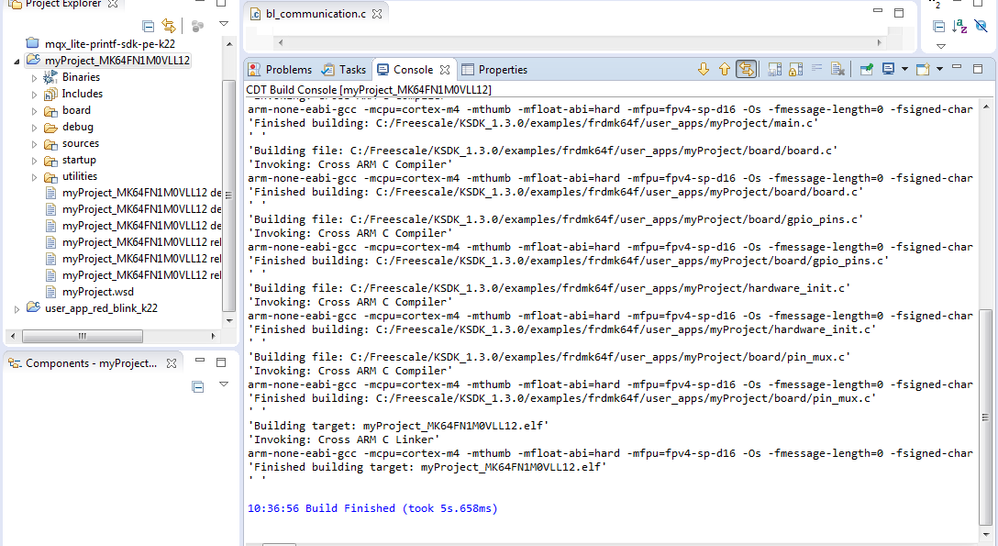Collapse all in Components view toolbar
The height and width of the screenshot is (546, 998).
(198, 386)
